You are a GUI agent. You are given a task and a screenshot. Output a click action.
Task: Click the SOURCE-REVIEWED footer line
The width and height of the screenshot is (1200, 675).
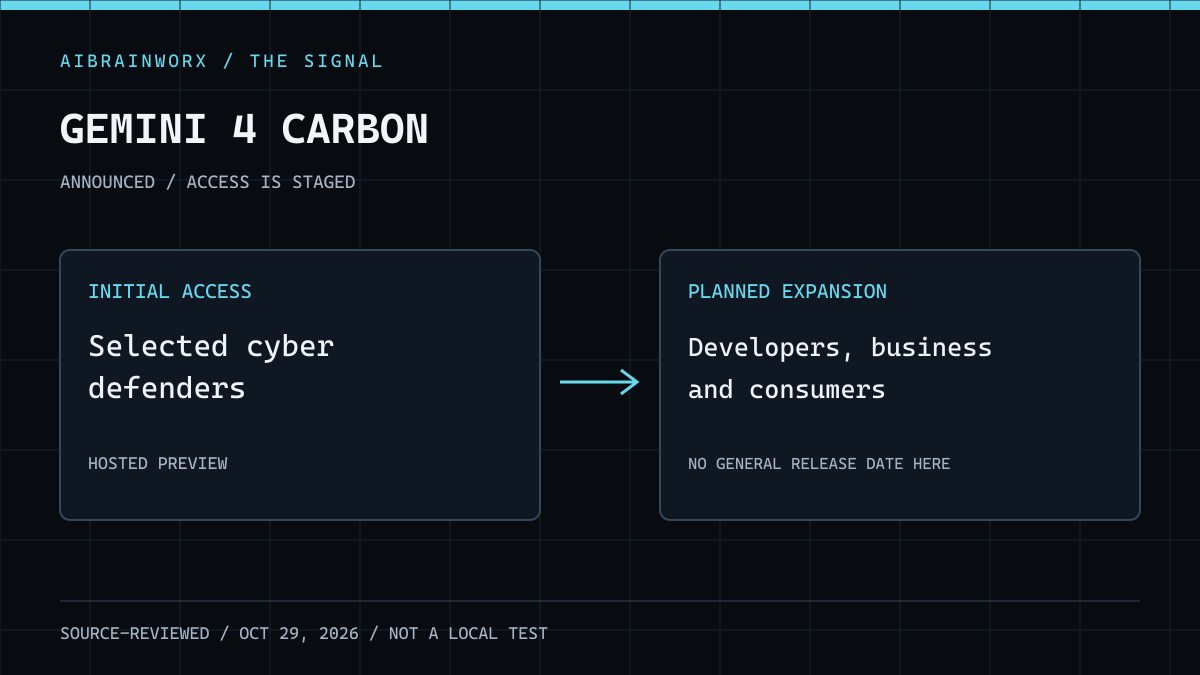[x=304, y=633]
